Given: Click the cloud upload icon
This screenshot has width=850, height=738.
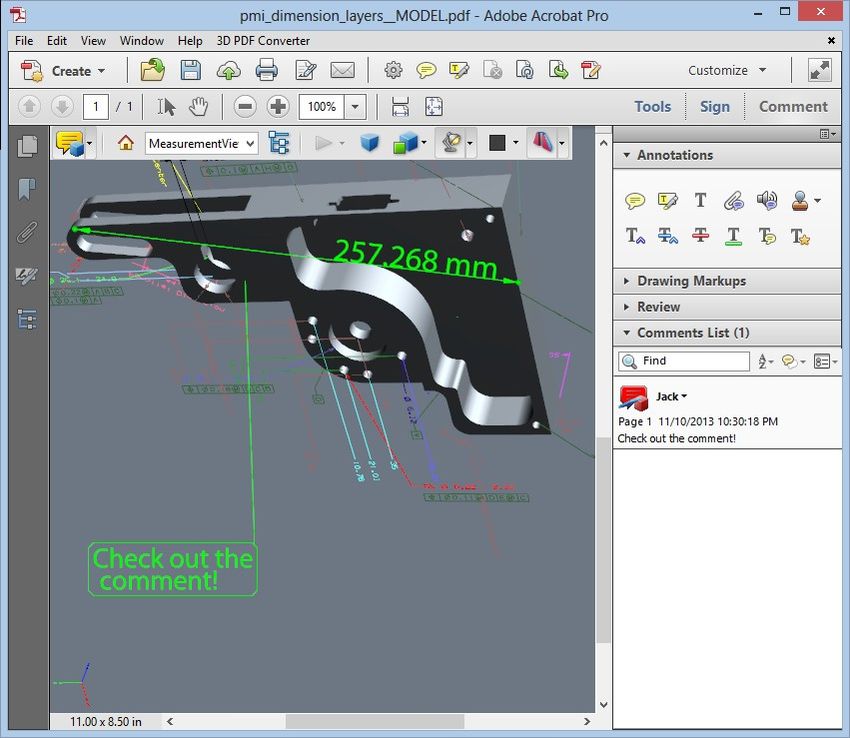Looking at the screenshot, I should coord(229,70).
